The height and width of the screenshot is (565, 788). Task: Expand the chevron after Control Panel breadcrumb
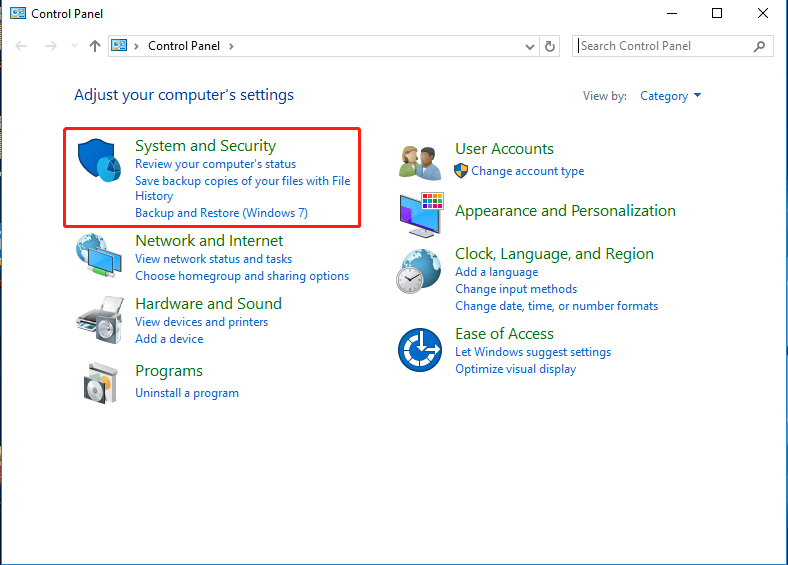tap(231, 46)
